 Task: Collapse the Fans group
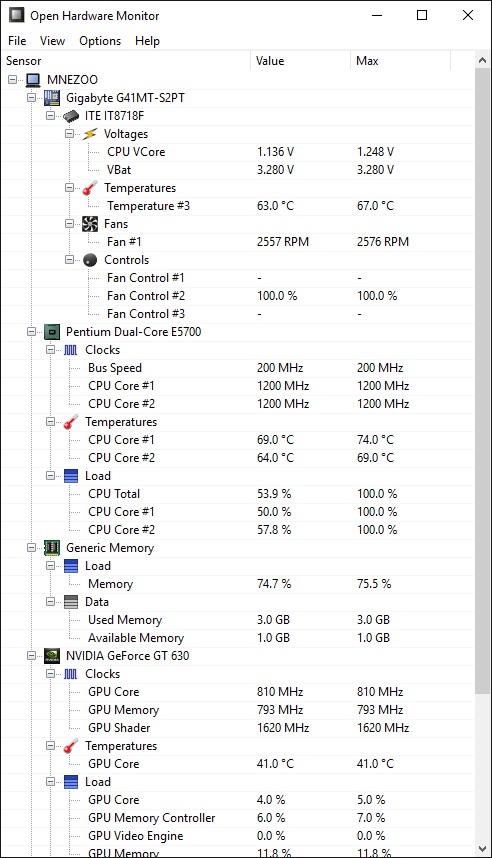70,224
